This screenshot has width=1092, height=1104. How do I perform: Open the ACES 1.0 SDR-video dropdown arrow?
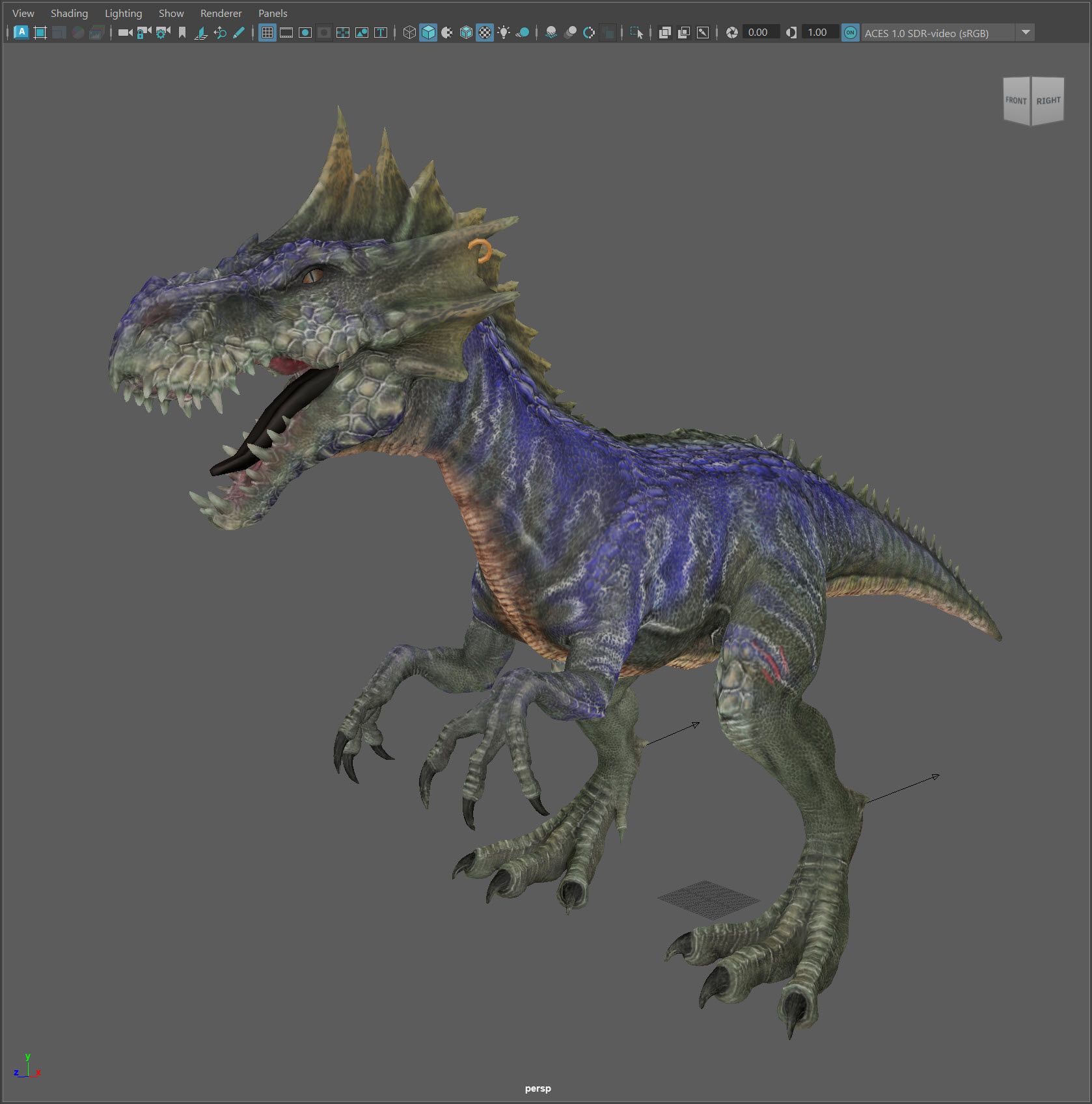[x=1026, y=33]
